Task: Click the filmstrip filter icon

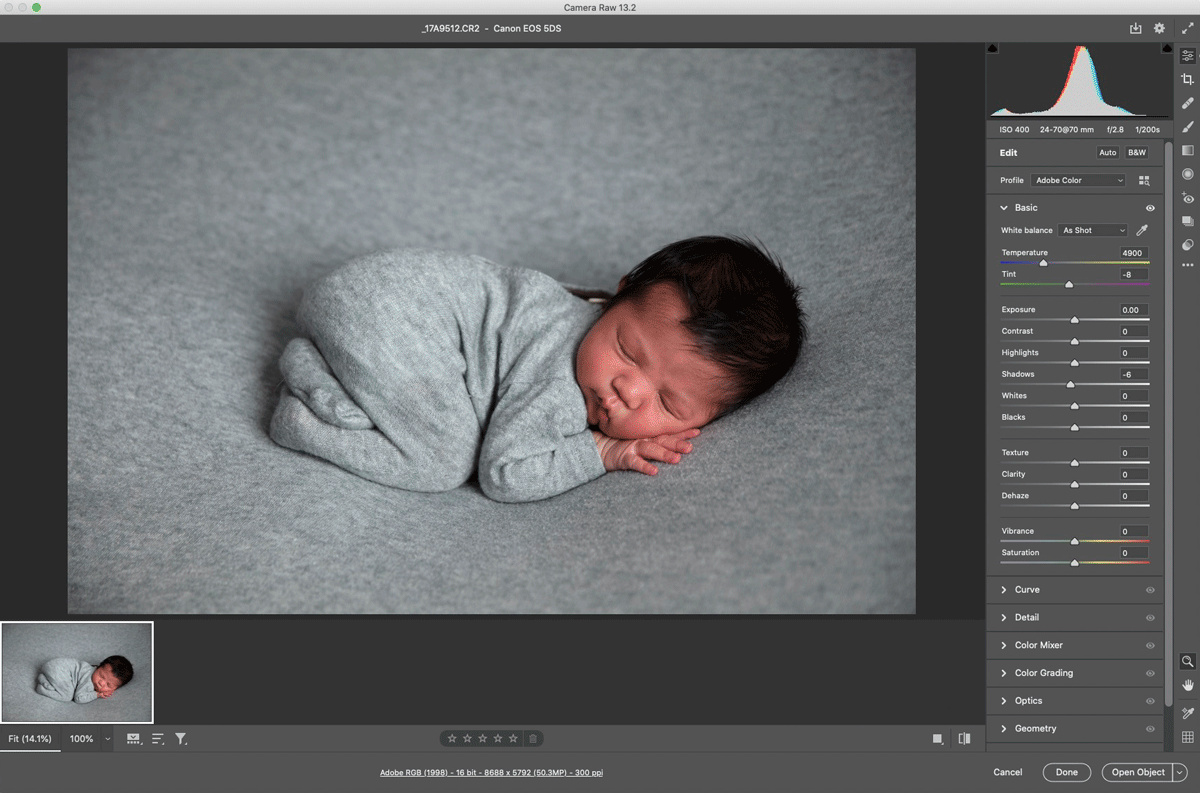Action: 181,738
